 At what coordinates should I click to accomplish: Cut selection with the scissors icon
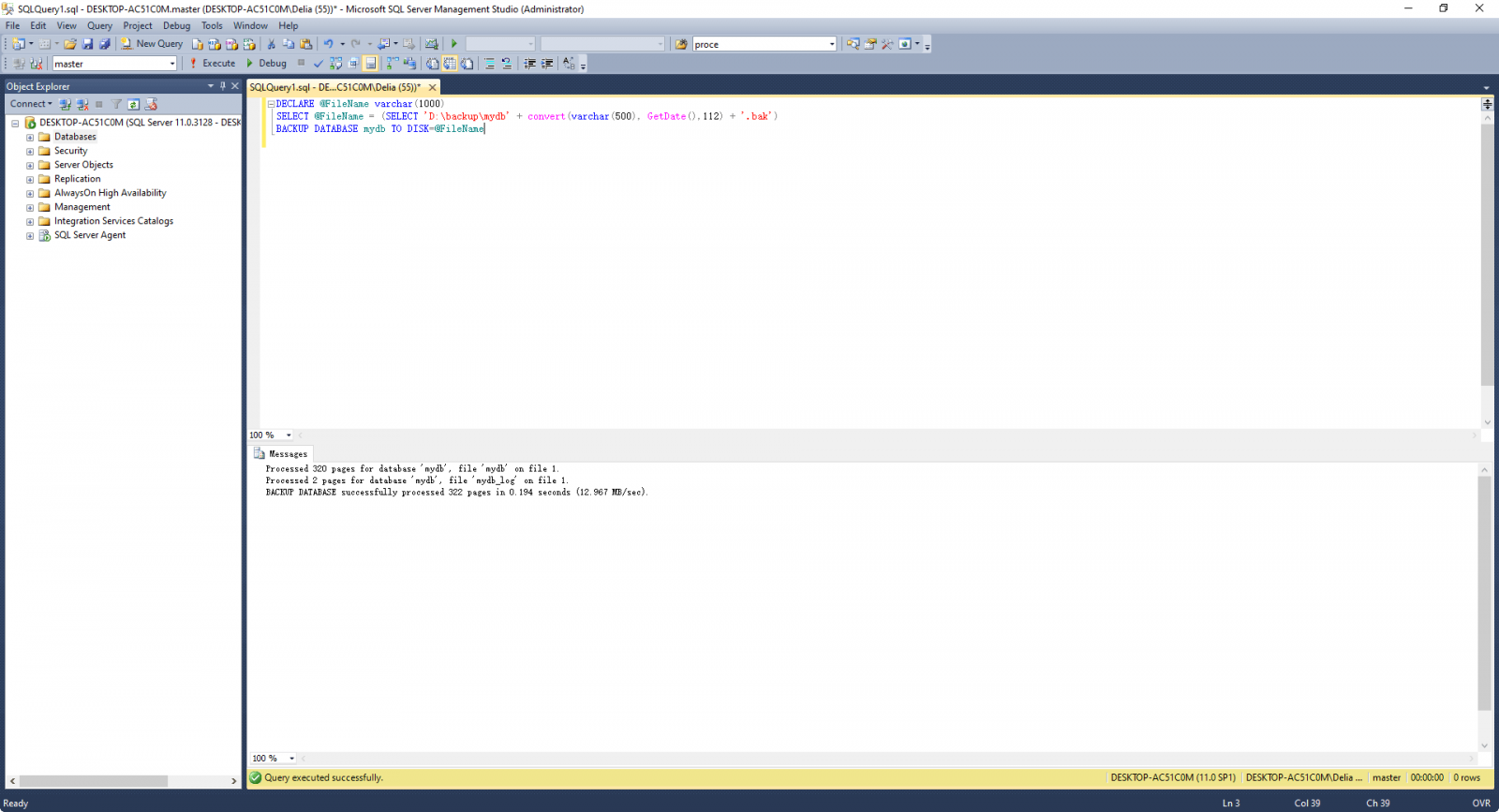point(272,44)
